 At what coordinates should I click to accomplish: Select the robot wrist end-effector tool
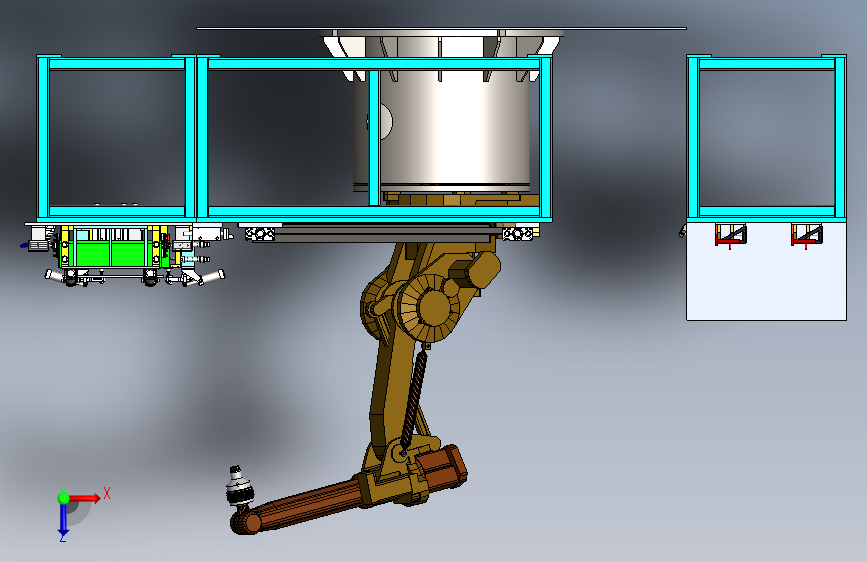[x=239, y=487]
